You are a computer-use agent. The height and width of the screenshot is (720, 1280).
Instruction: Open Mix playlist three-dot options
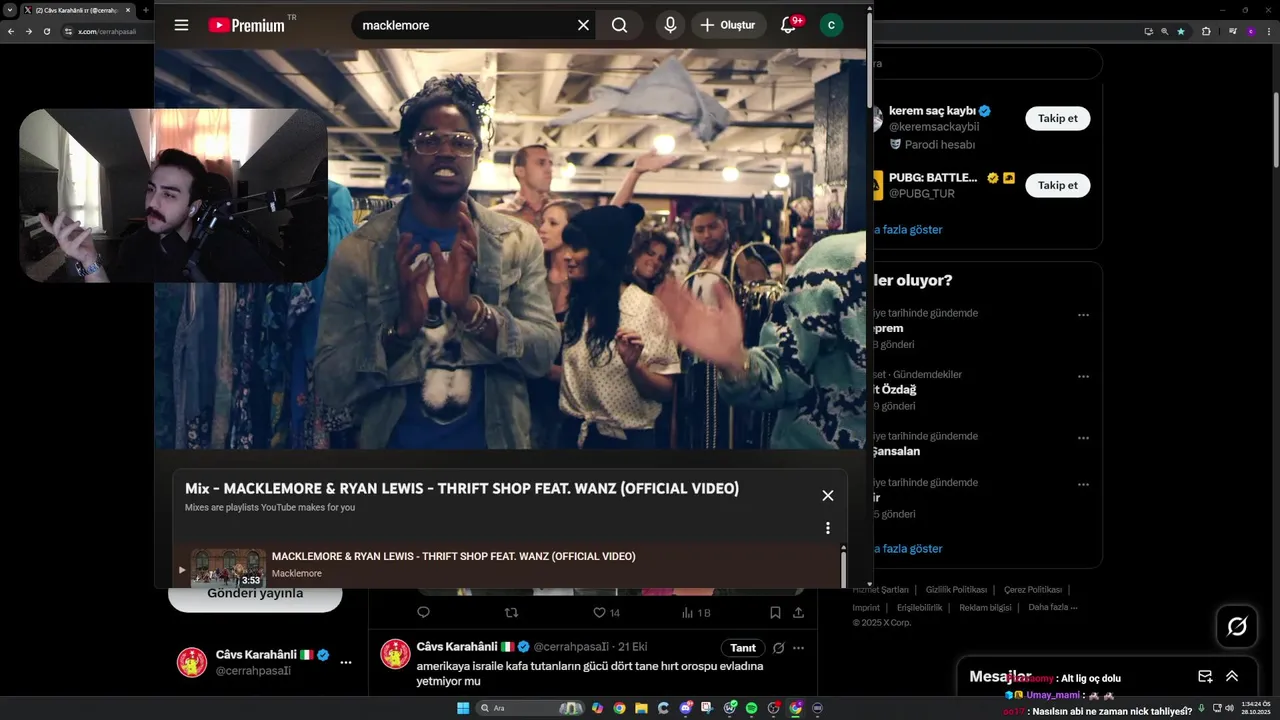tap(828, 528)
